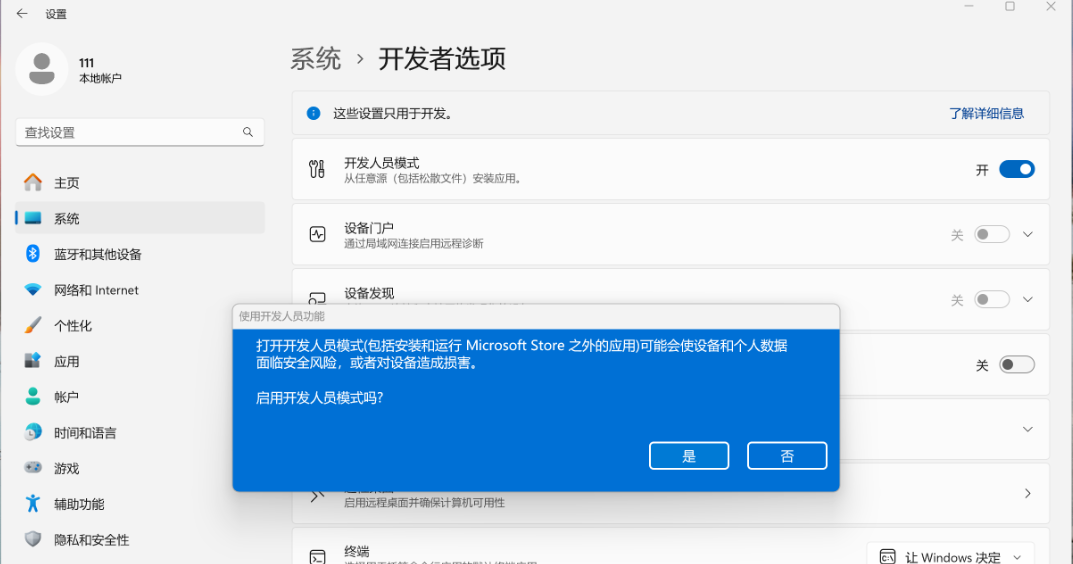Click the back arrow in Settings header
This screenshot has height=564, width=1073.
(22, 14)
